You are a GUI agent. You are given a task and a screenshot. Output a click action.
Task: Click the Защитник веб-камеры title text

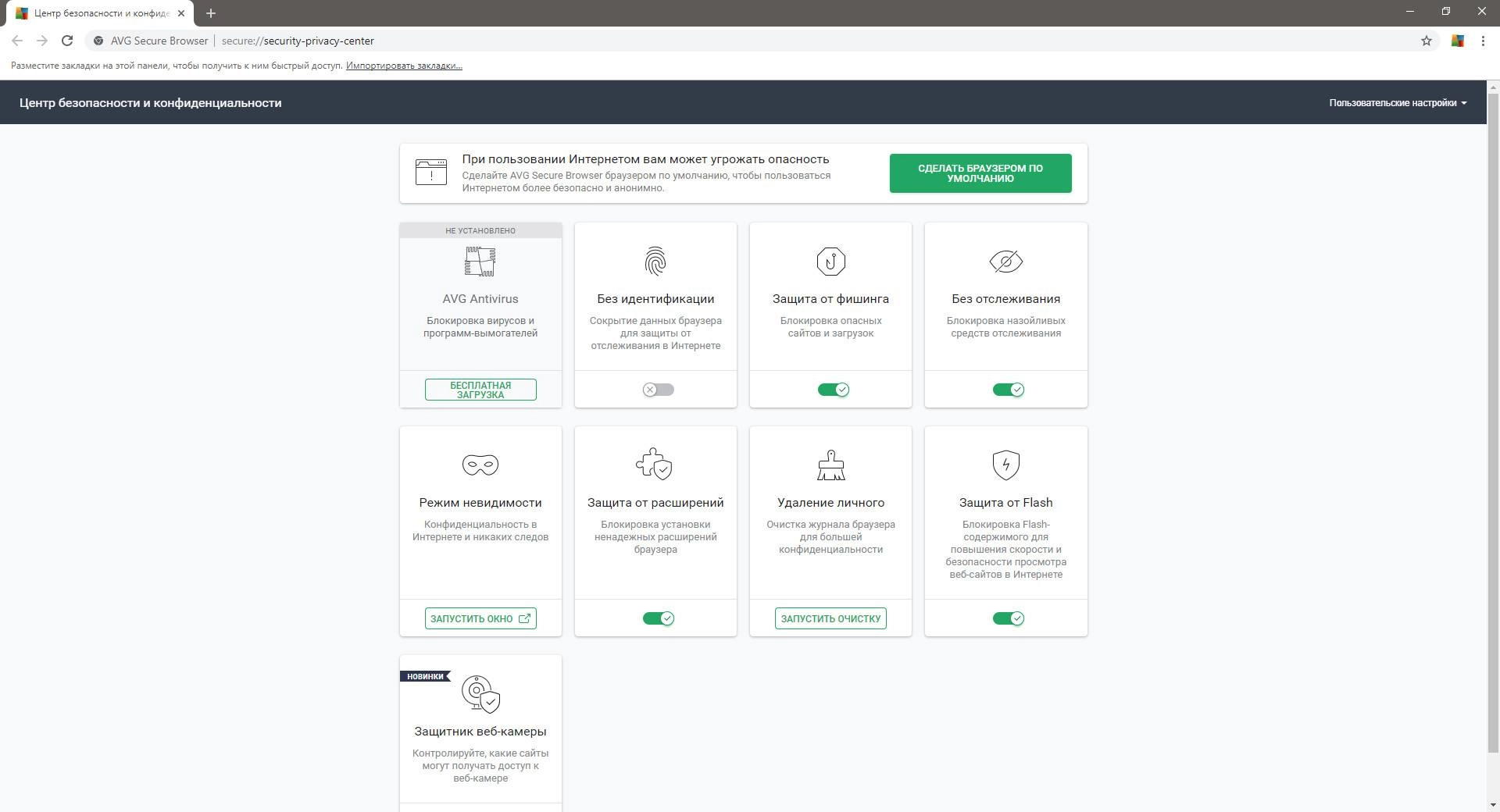(x=480, y=732)
